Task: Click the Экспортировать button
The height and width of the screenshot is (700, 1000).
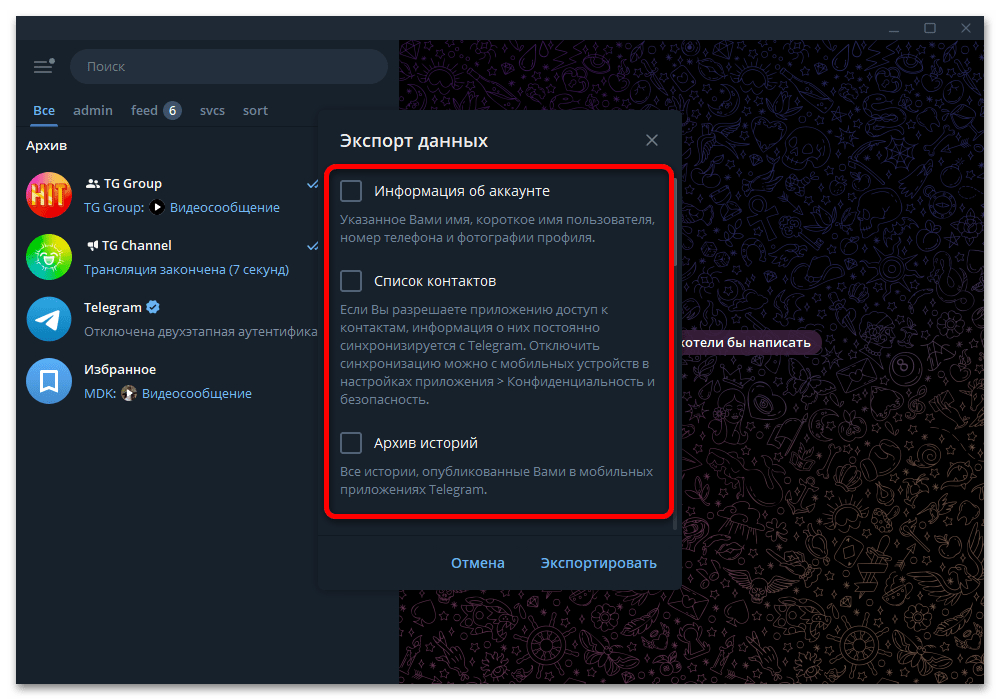Action: click(x=598, y=563)
